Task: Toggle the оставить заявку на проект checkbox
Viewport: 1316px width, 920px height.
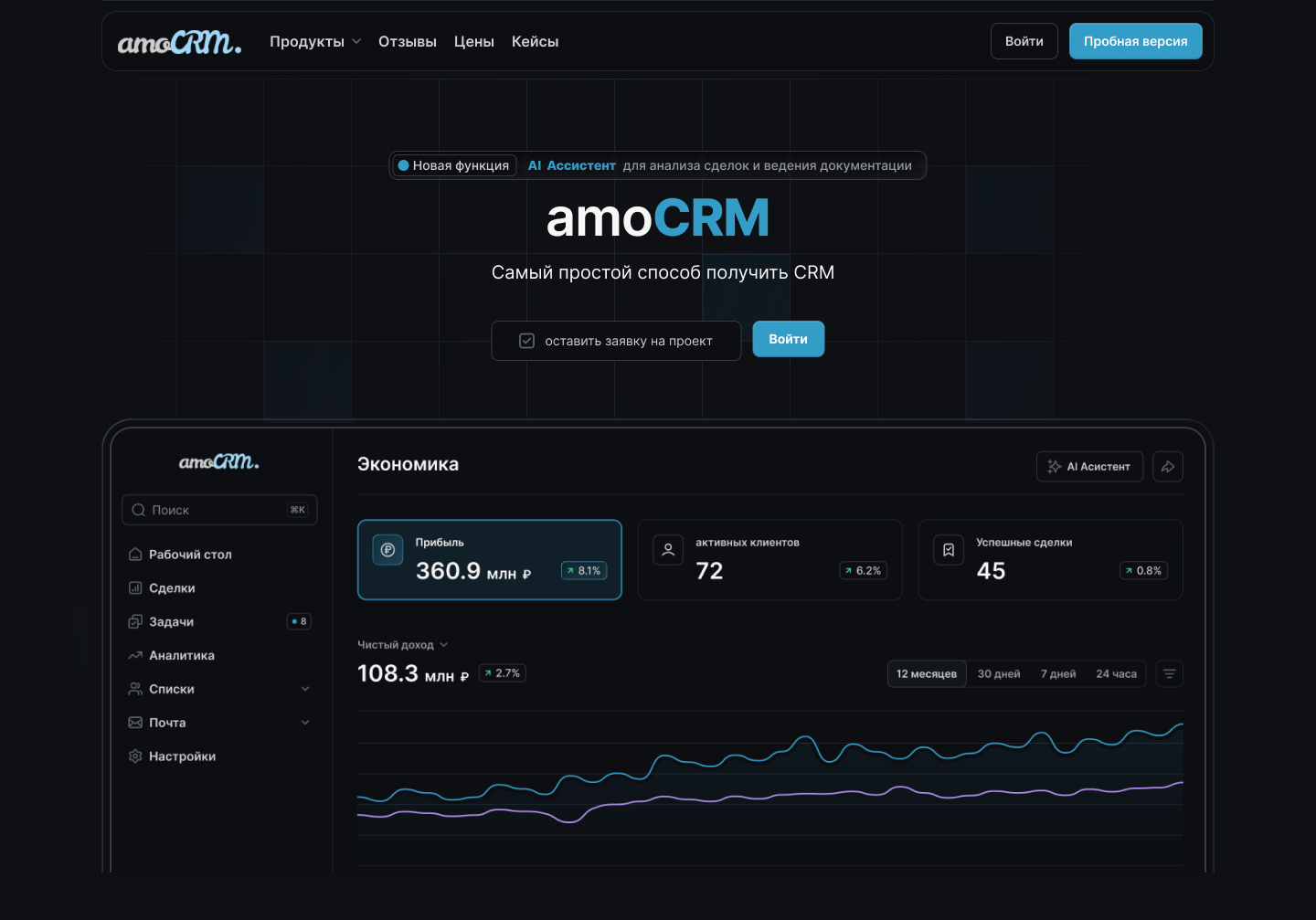Action: (526, 341)
